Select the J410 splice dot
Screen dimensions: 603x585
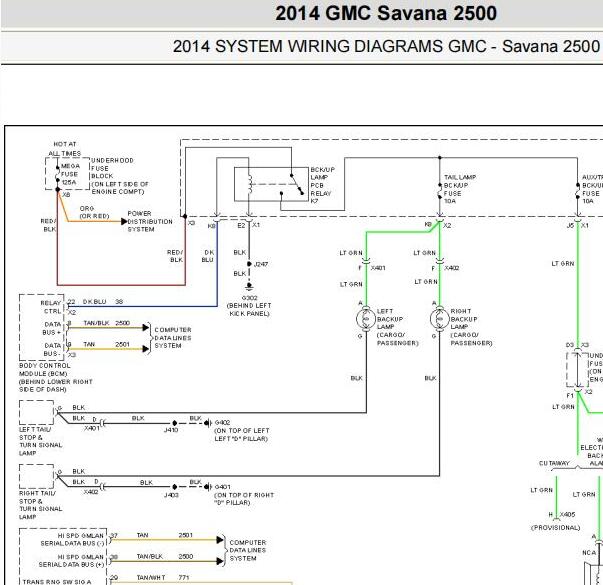pos(175,423)
